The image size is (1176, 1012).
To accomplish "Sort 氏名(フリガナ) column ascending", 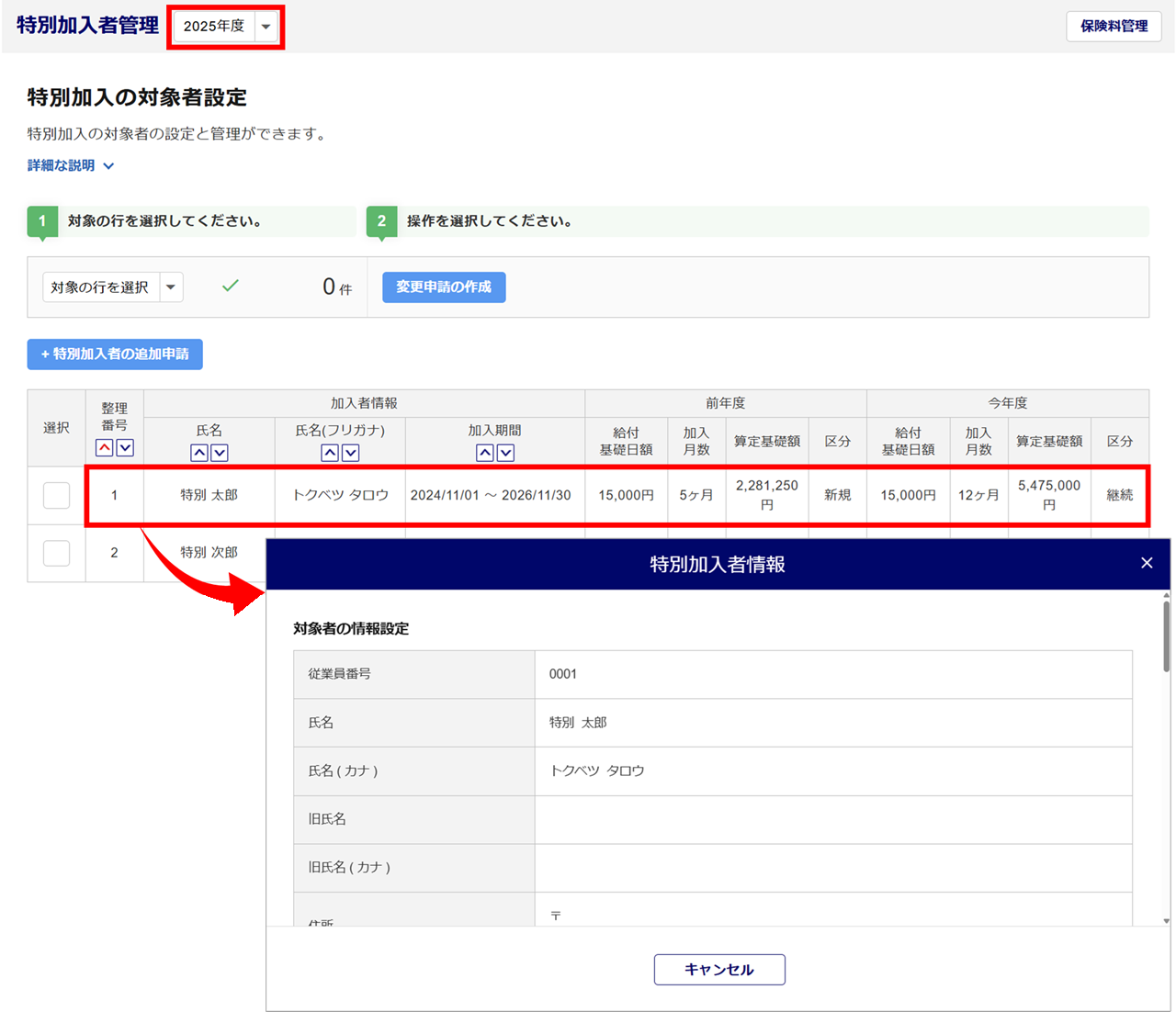I will (x=330, y=453).
